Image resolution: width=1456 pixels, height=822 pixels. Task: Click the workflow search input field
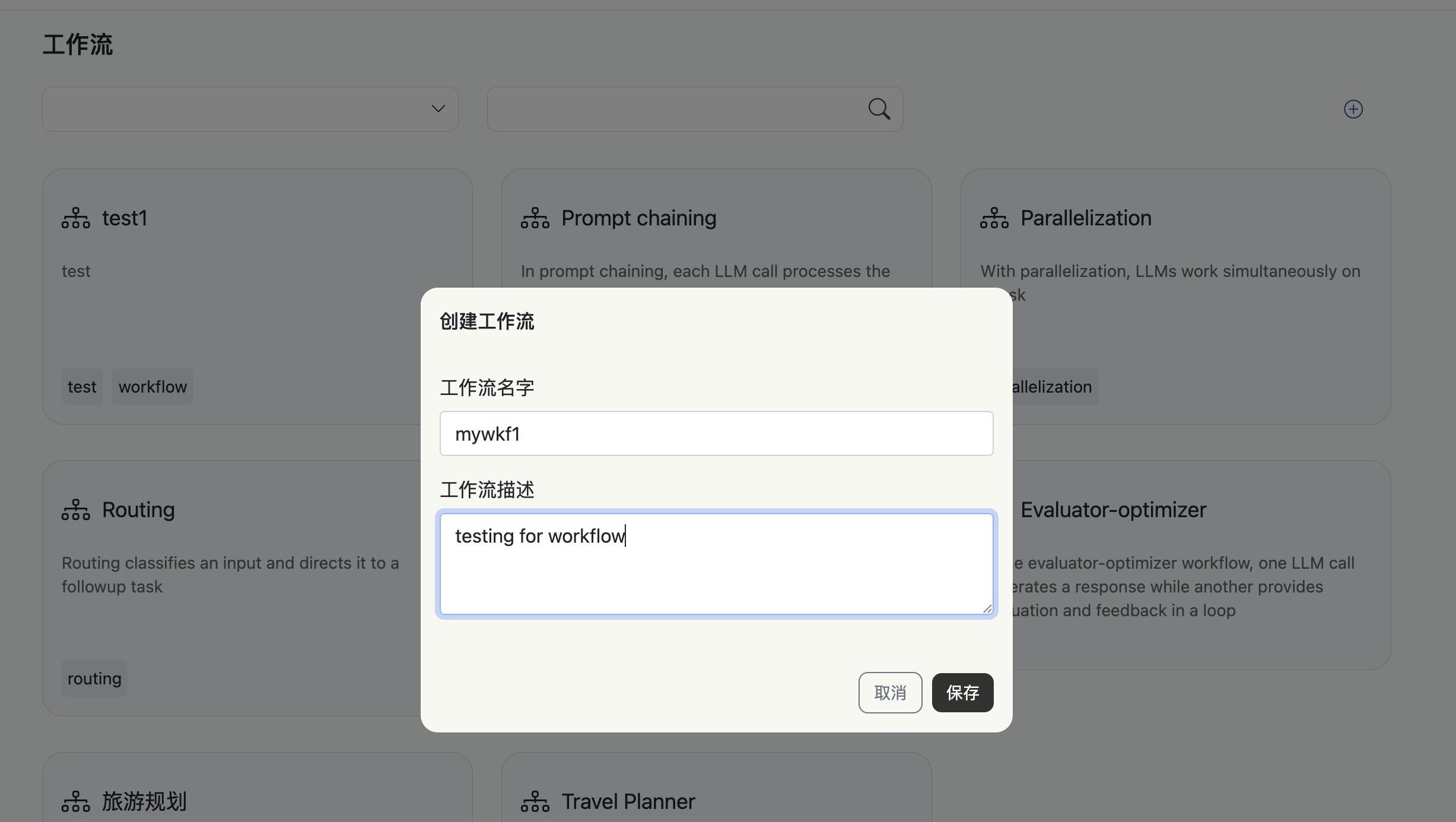point(676,109)
